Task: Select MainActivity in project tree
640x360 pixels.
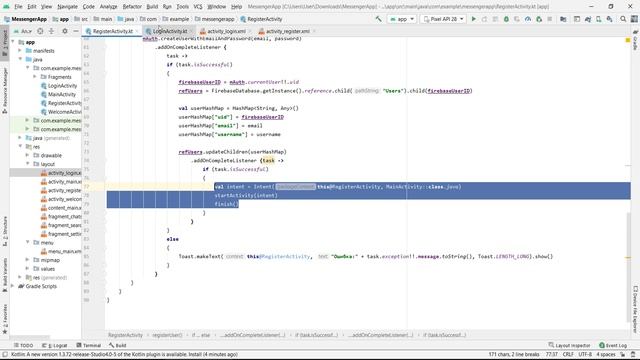Action: [x=62, y=94]
